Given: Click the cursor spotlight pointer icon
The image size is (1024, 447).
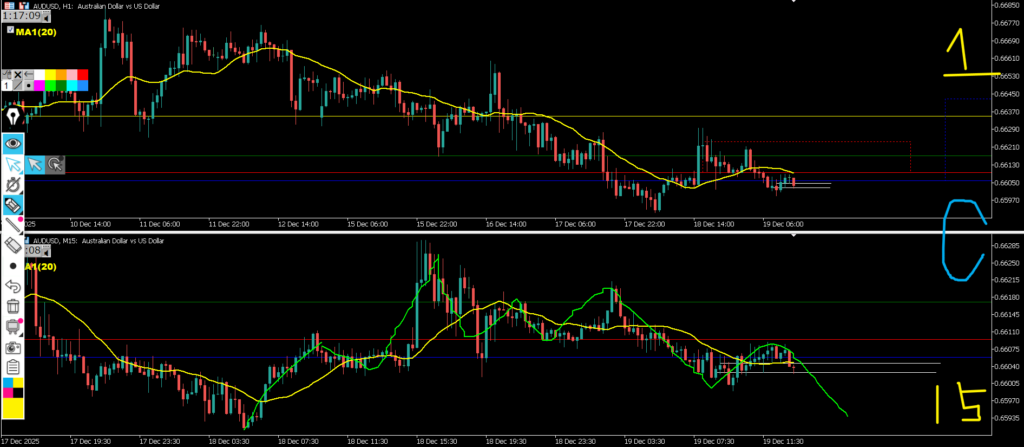Looking at the screenshot, I should [56, 165].
